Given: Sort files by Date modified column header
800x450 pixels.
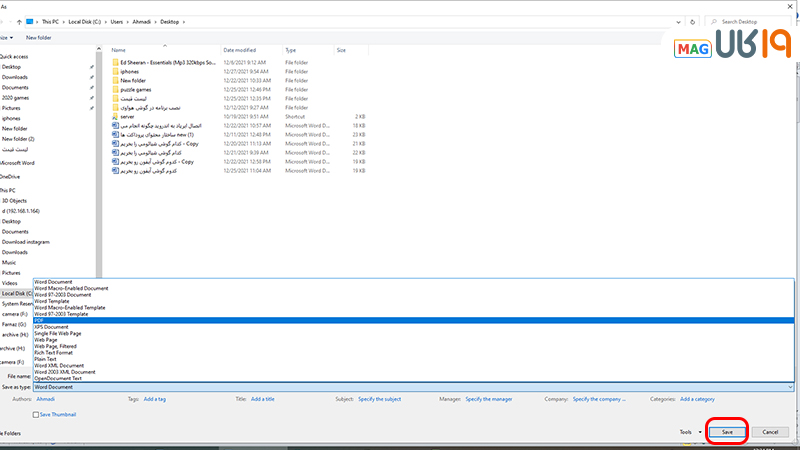Looking at the screenshot, I should pos(242,49).
